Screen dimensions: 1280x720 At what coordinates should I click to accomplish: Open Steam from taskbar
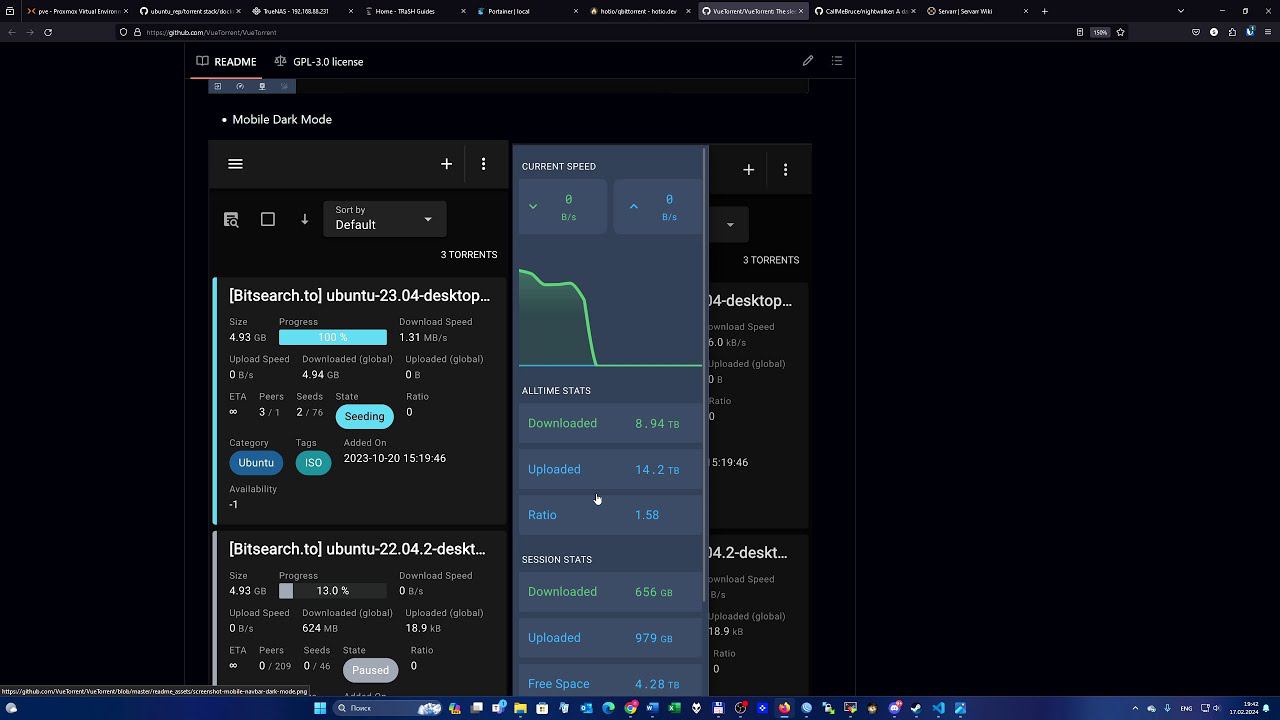point(915,708)
